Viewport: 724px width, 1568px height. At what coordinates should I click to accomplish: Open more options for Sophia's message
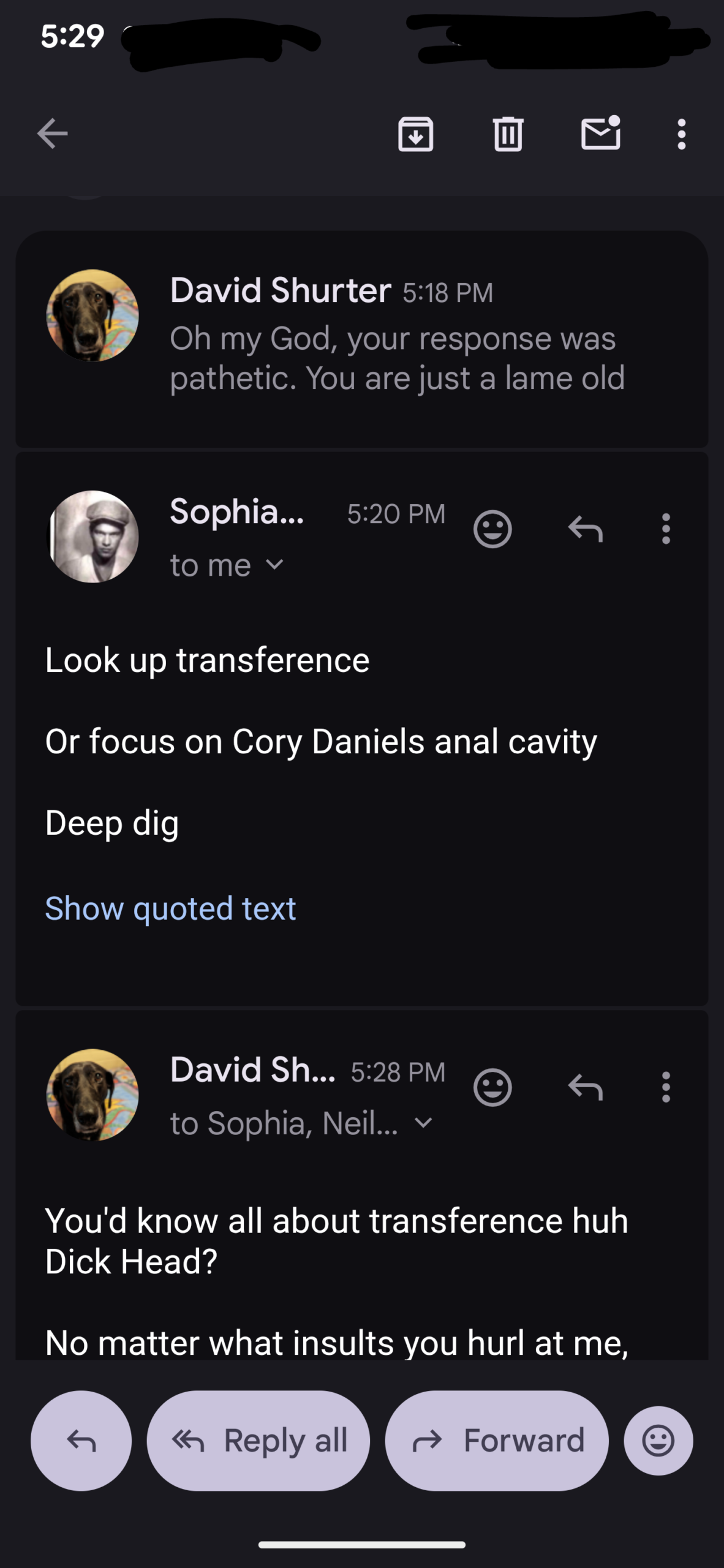tap(666, 529)
